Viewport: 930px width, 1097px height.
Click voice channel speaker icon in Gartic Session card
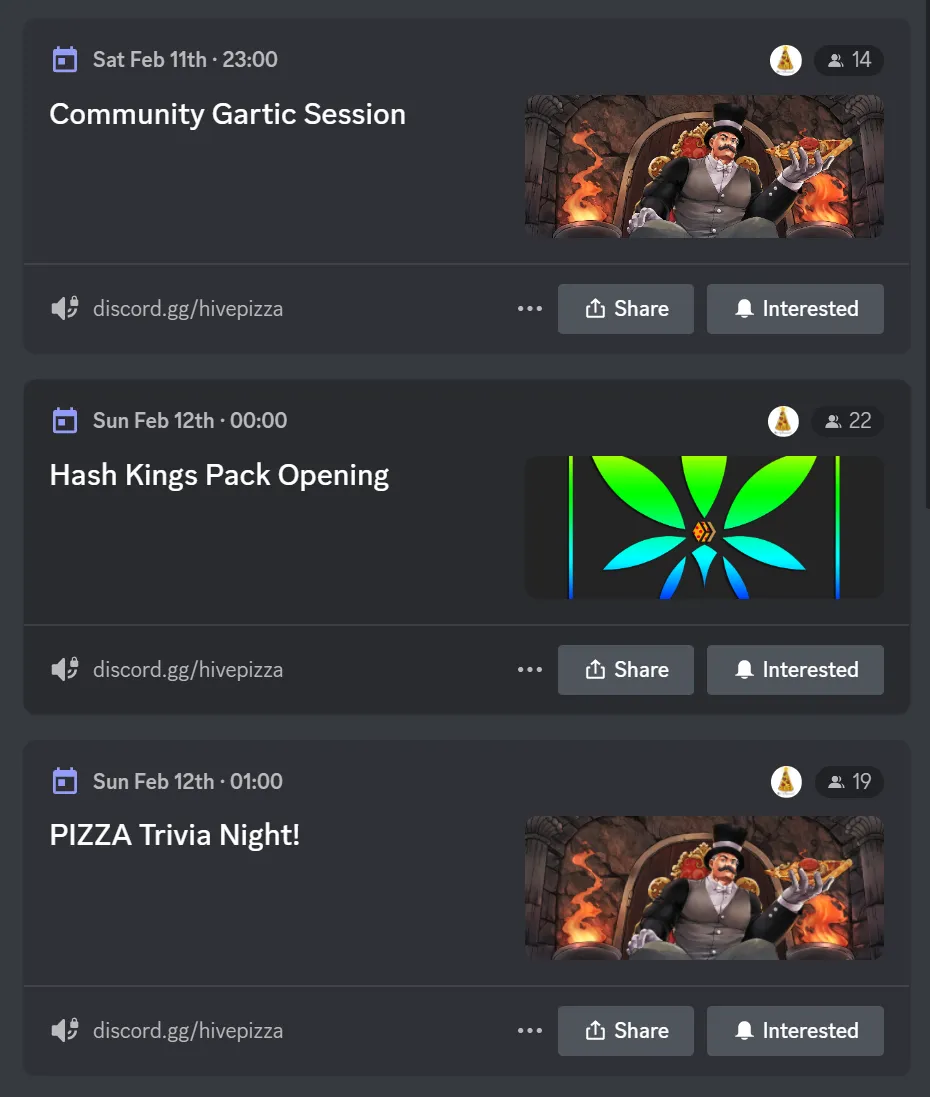point(65,309)
